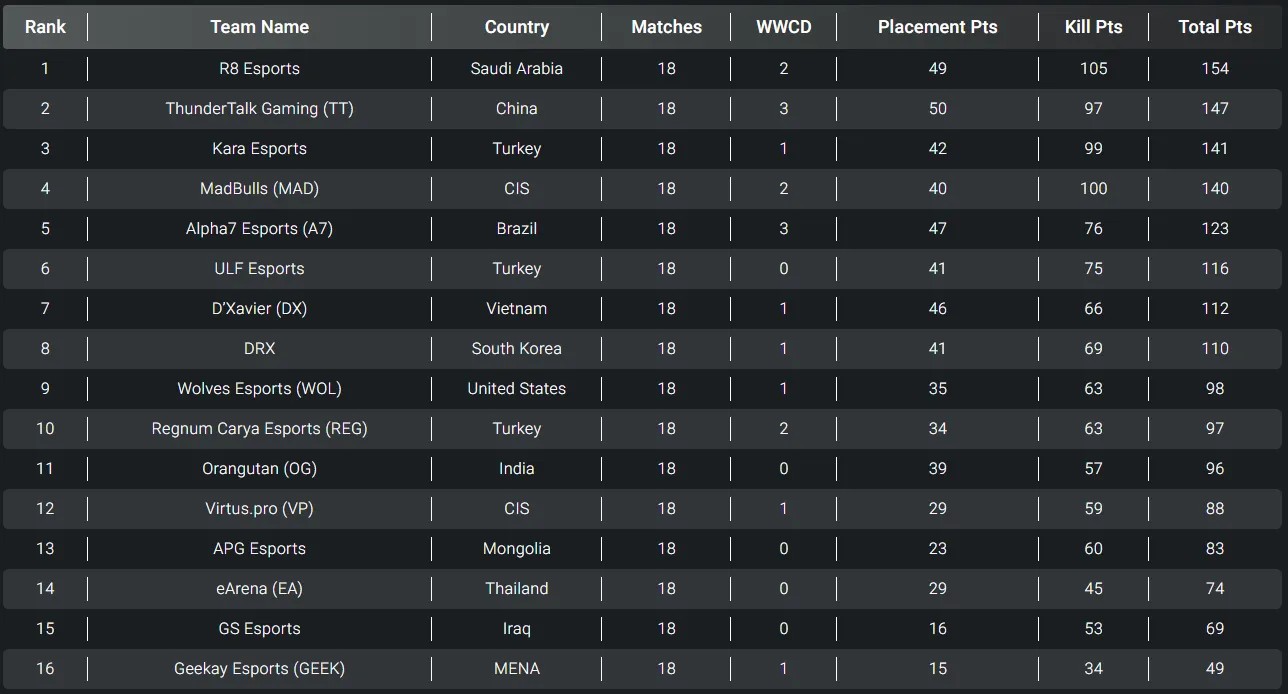Click the Total Pts column header
Viewport: 1288px width, 694px height.
click(x=1215, y=27)
